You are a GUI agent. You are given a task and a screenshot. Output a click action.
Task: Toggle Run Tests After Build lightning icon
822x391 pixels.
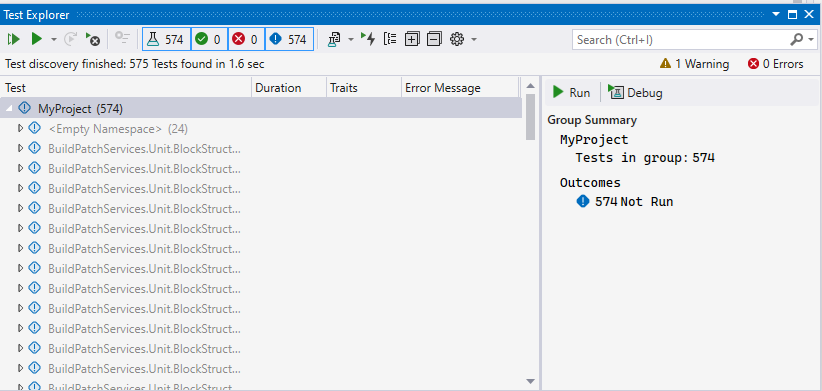tap(369, 39)
